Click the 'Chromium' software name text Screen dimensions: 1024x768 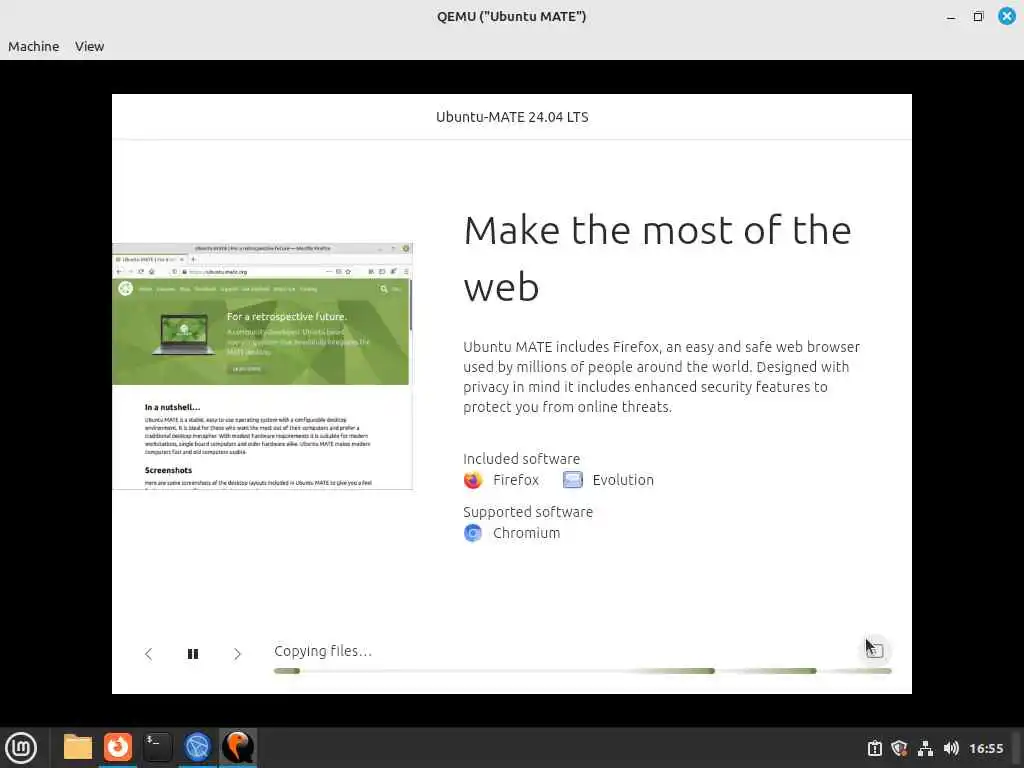tap(526, 533)
